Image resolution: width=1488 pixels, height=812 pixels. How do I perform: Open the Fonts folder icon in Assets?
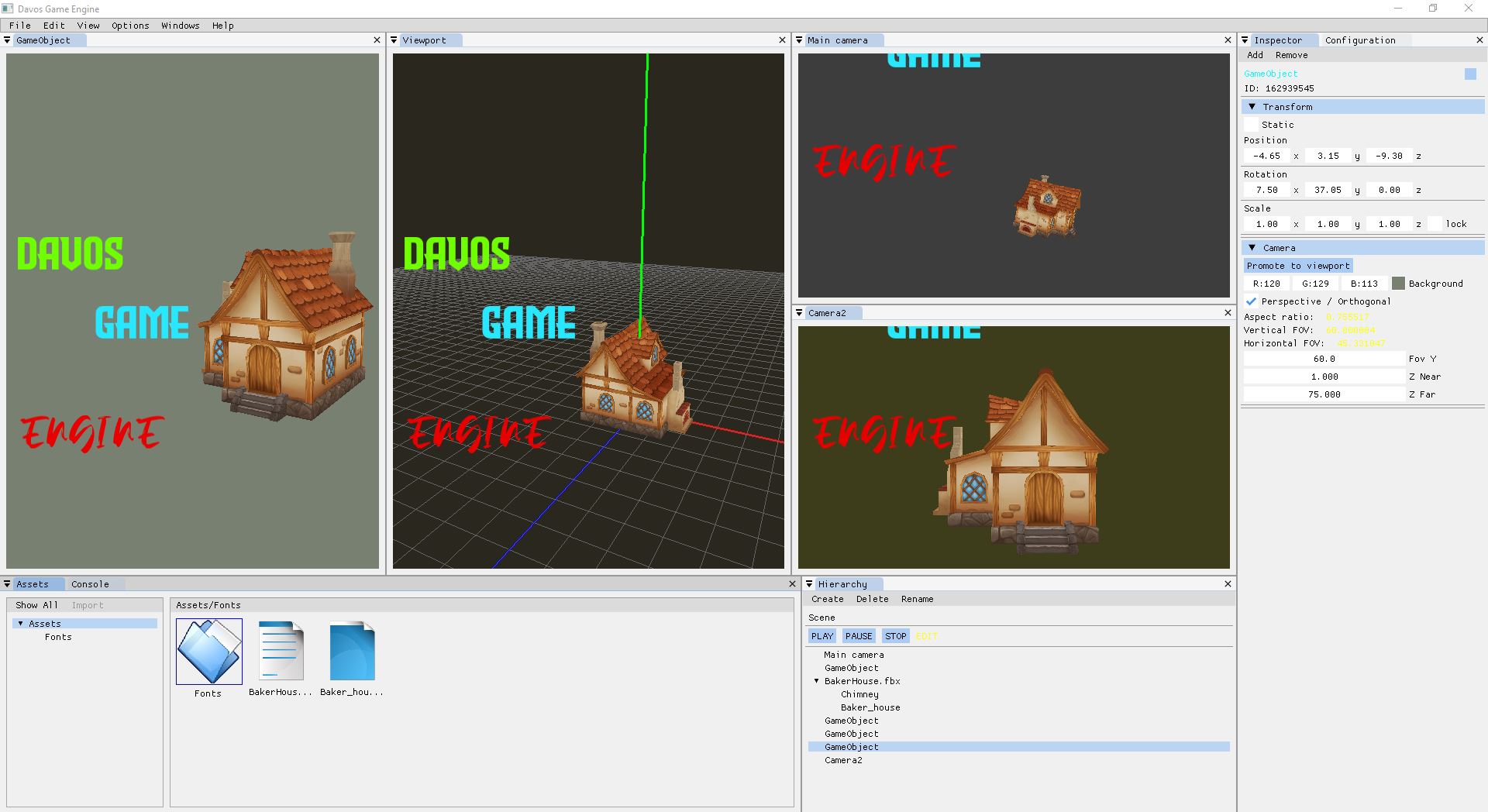[x=208, y=651]
